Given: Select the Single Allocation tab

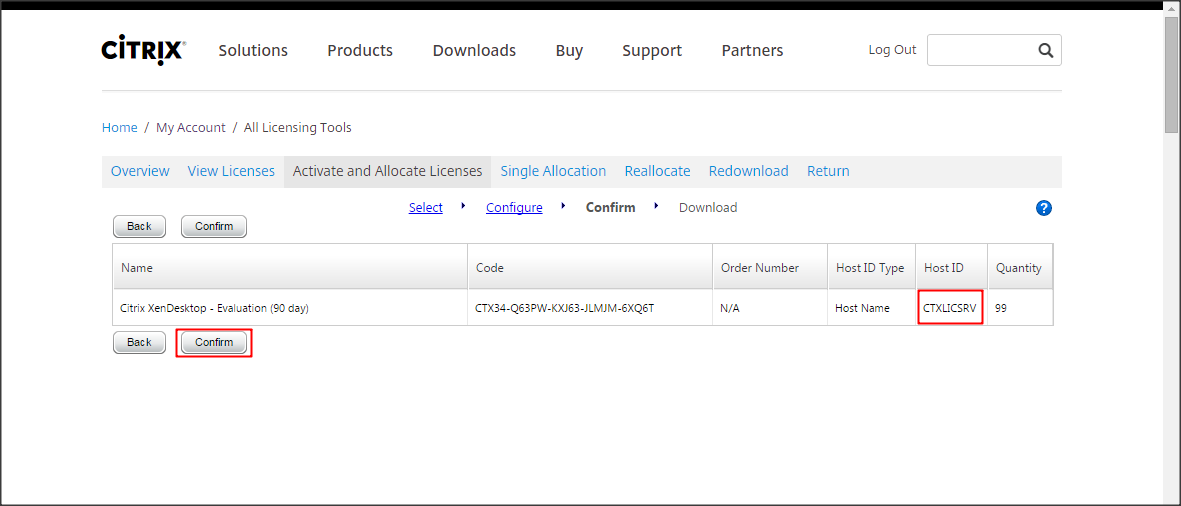Looking at the screenshot, I should pos(553,171).
